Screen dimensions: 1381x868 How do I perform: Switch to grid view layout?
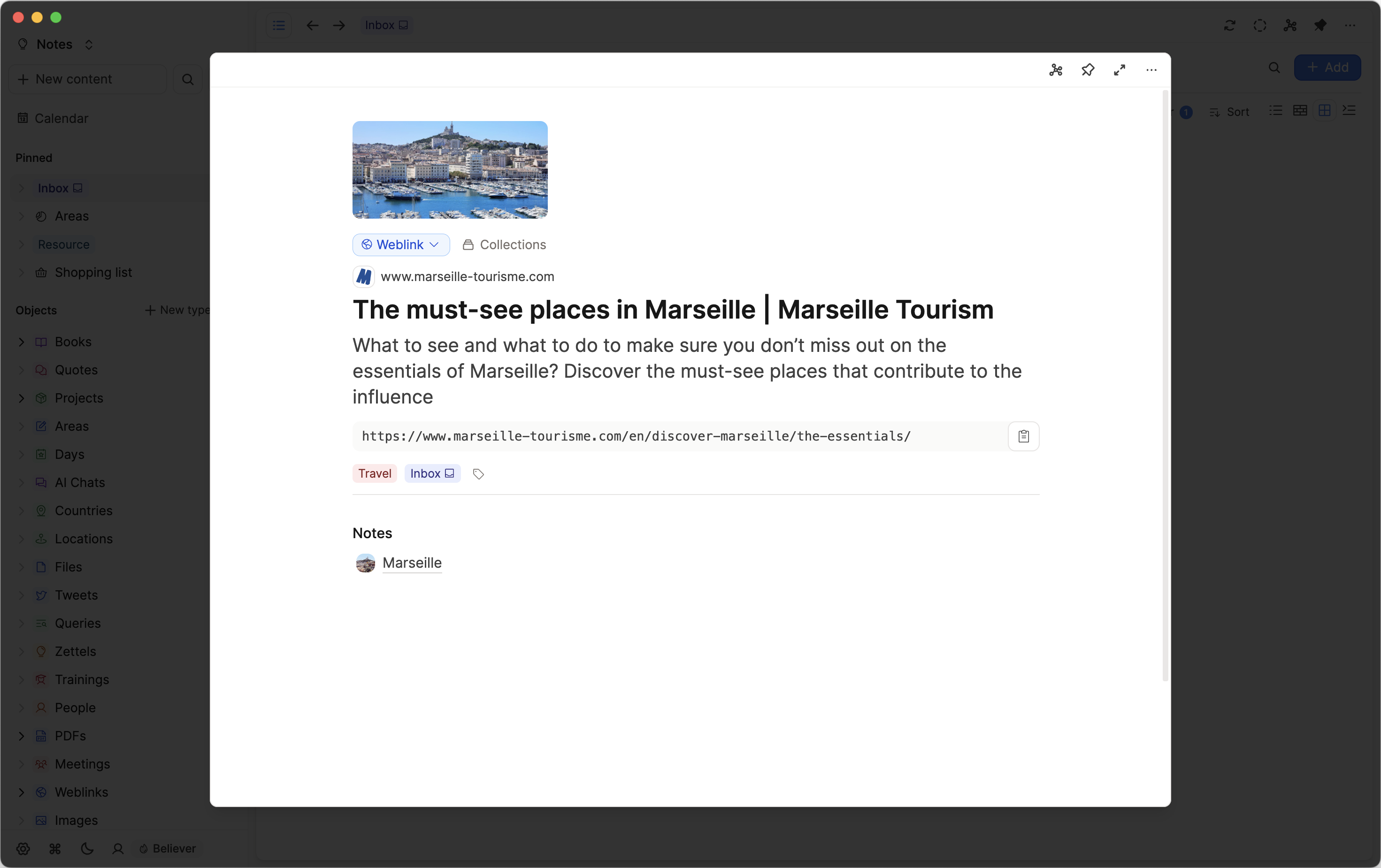tap(1324, 110)
